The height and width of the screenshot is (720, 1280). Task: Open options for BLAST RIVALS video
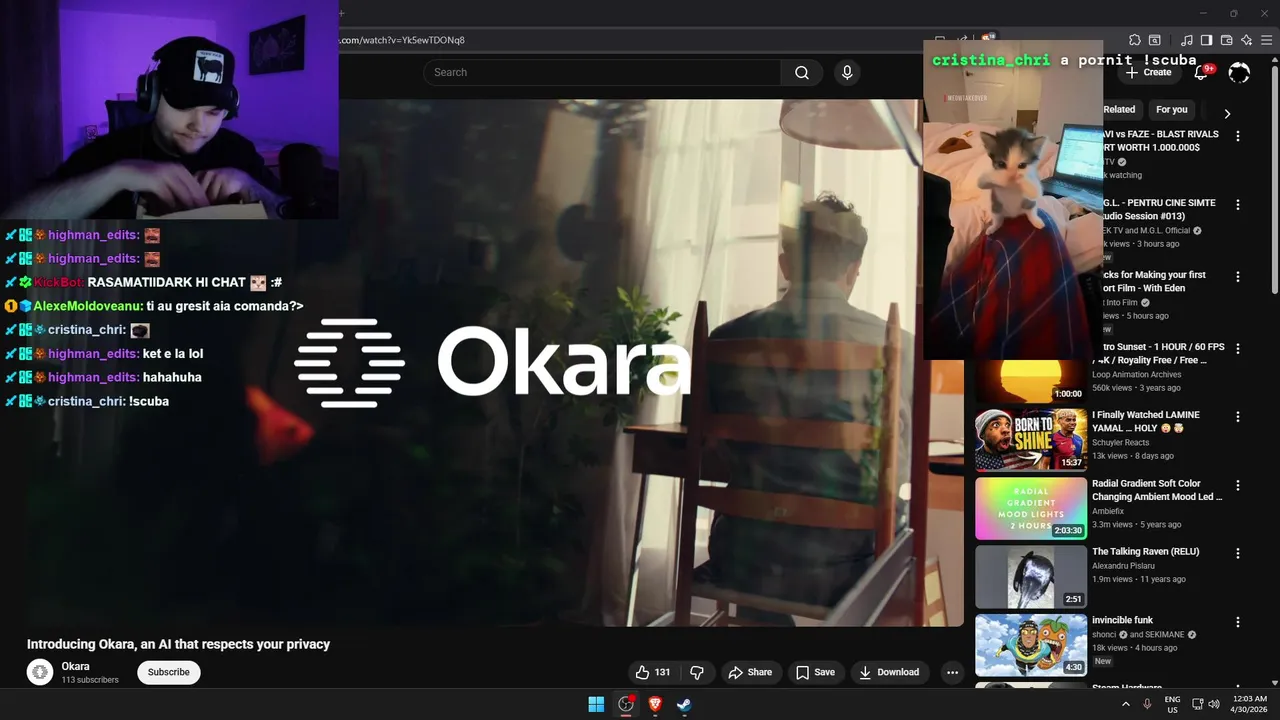coord(1238,136)
